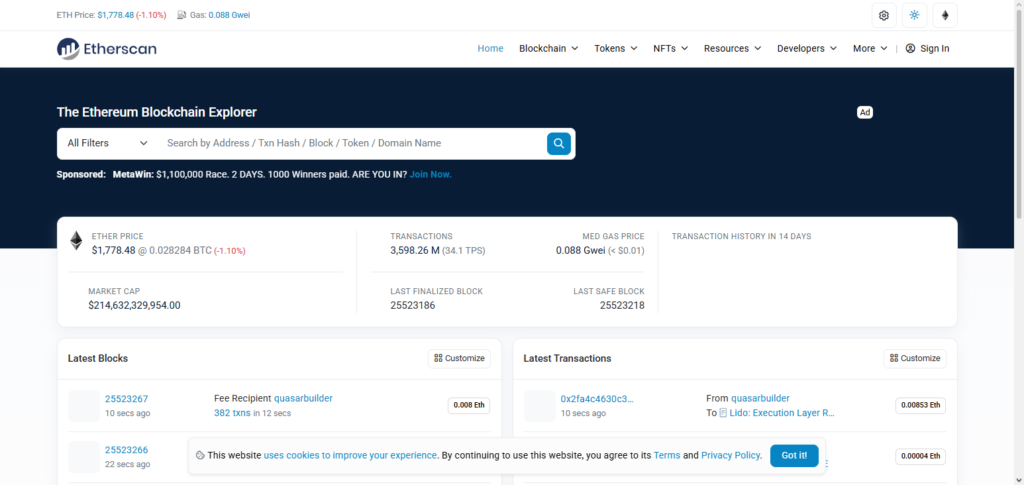Click the Etherscan logo

(106, 48)
